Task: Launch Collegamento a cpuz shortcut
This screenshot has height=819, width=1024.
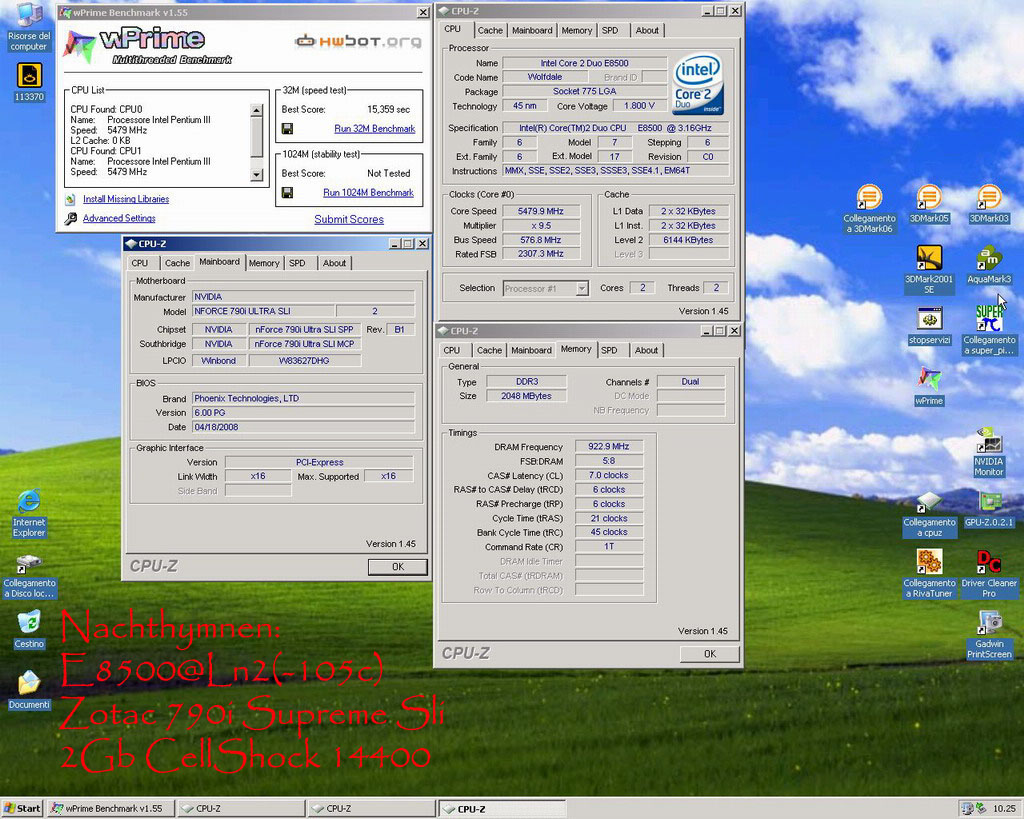Action: pos(929,513)
